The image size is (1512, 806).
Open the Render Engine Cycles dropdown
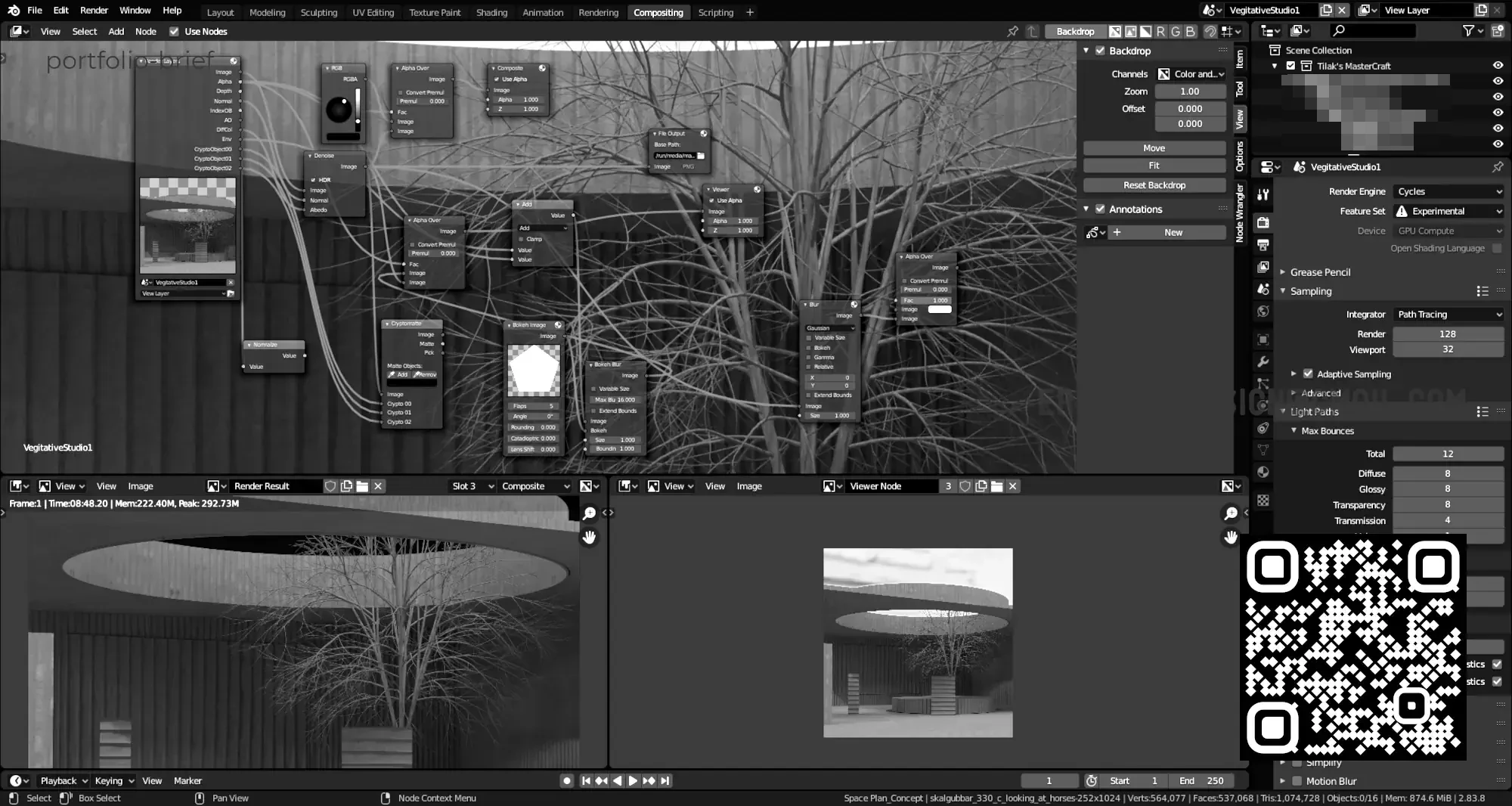1448,191
